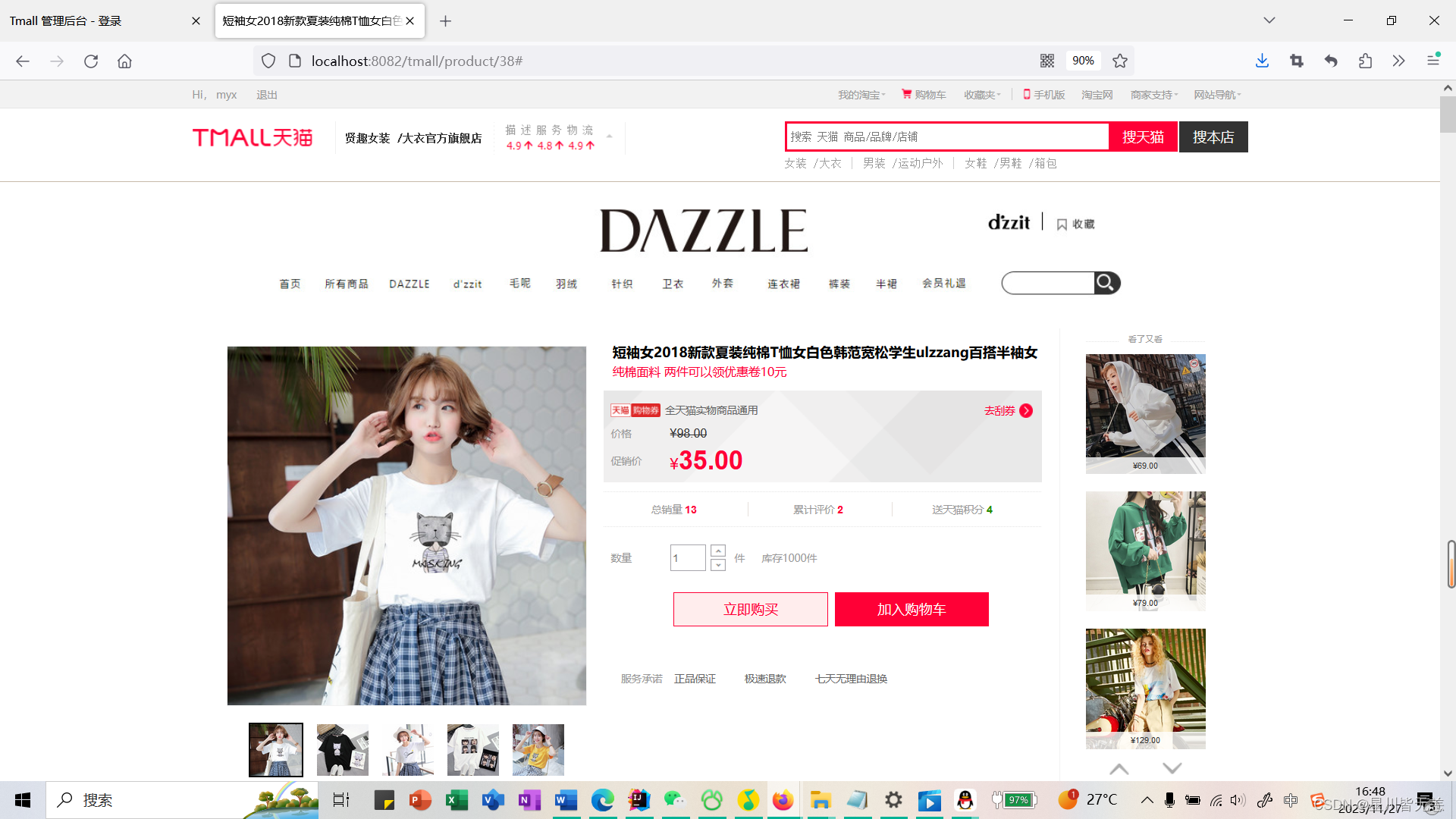The height and width of the screenshot is (819, 1456).
Task: Click the screenshot crop icon in toolbar
Action: 1297,61
